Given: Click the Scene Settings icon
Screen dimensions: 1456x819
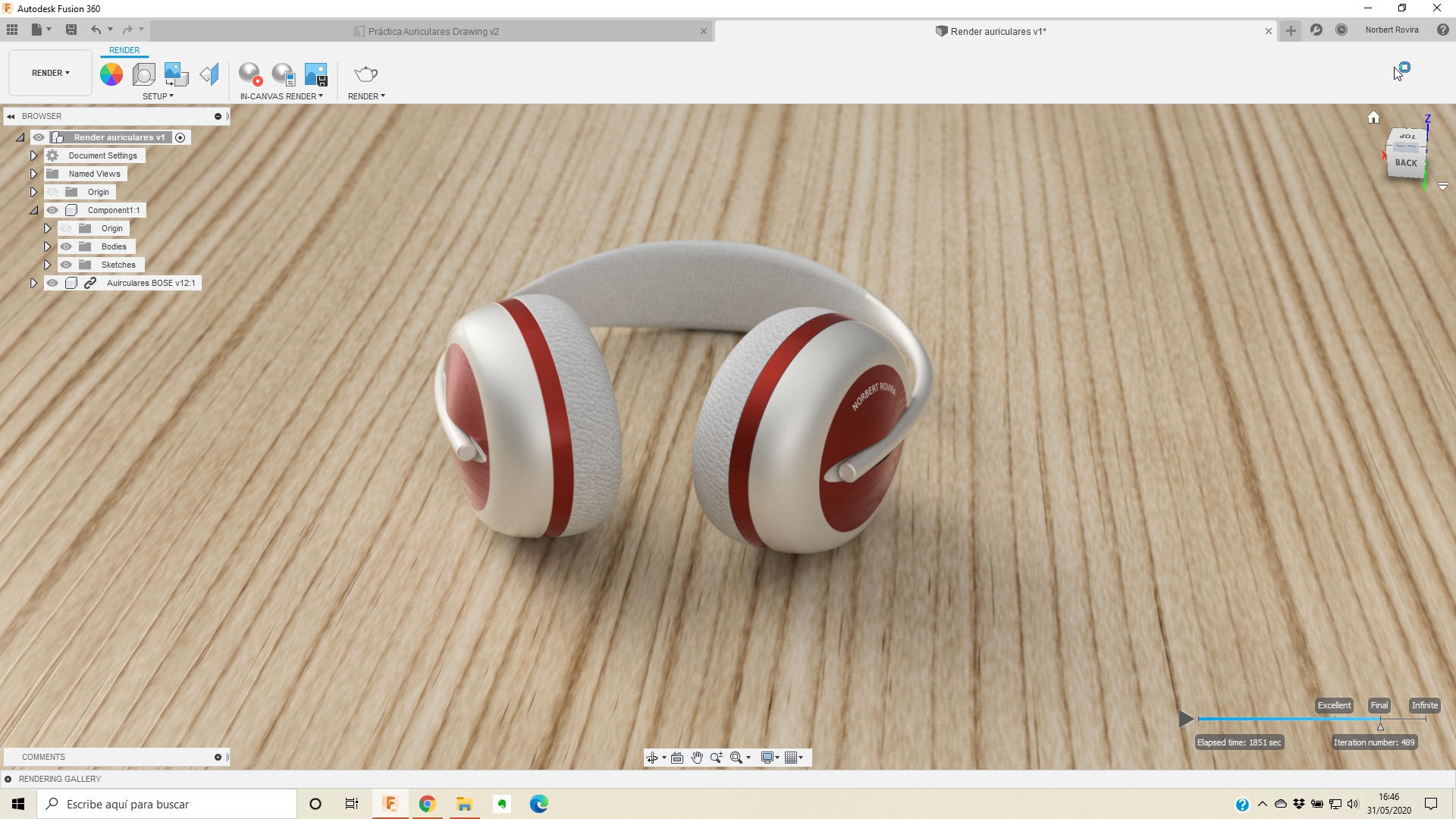Looking at the screenshot, I should pos(143,74).
